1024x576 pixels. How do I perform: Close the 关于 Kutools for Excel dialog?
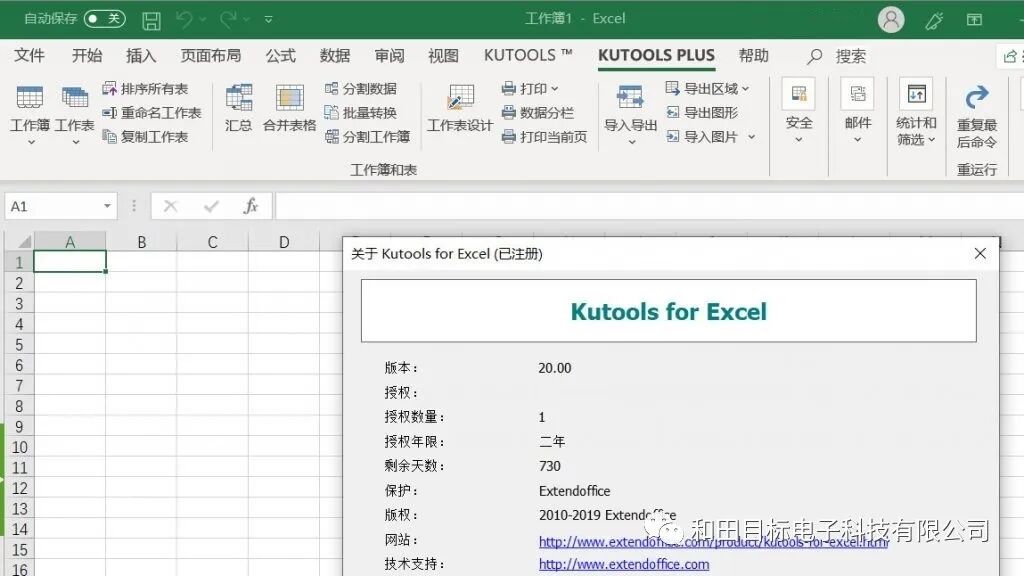pyautogui.click(x=980, y=253)
